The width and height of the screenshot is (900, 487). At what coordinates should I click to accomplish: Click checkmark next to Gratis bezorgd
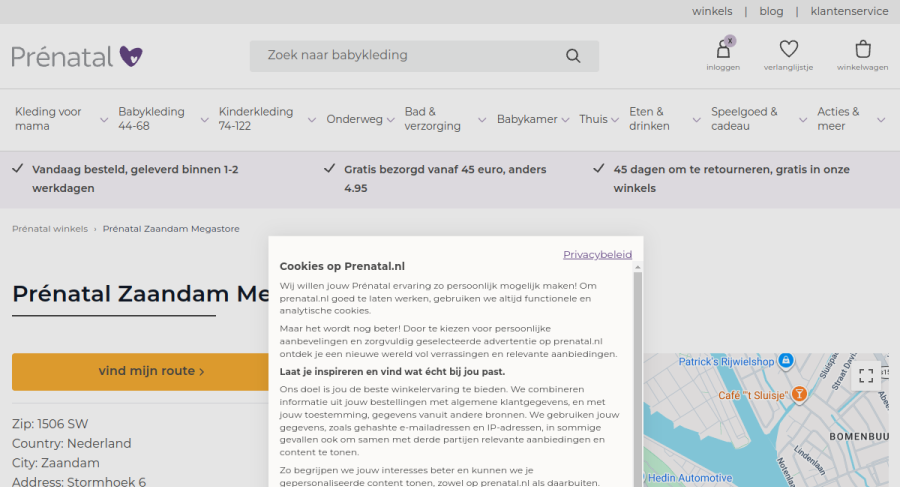(x=329, y=168)
